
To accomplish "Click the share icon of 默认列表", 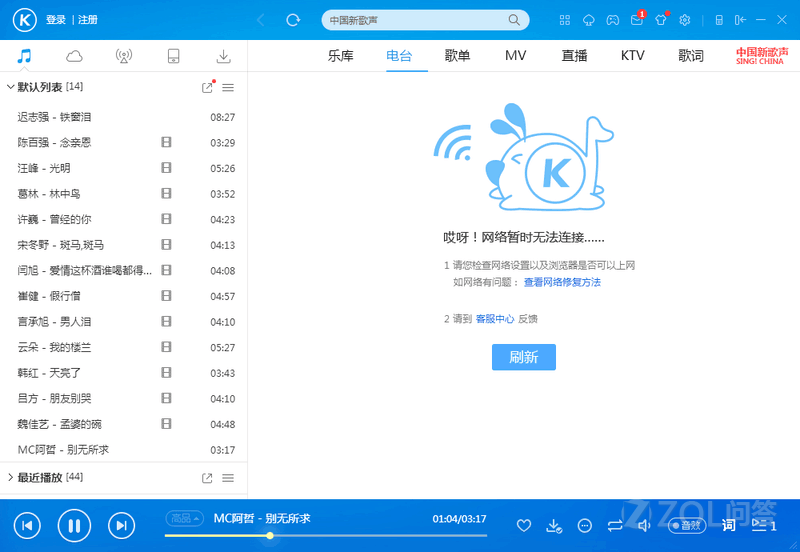I will (x=207, y=87).
